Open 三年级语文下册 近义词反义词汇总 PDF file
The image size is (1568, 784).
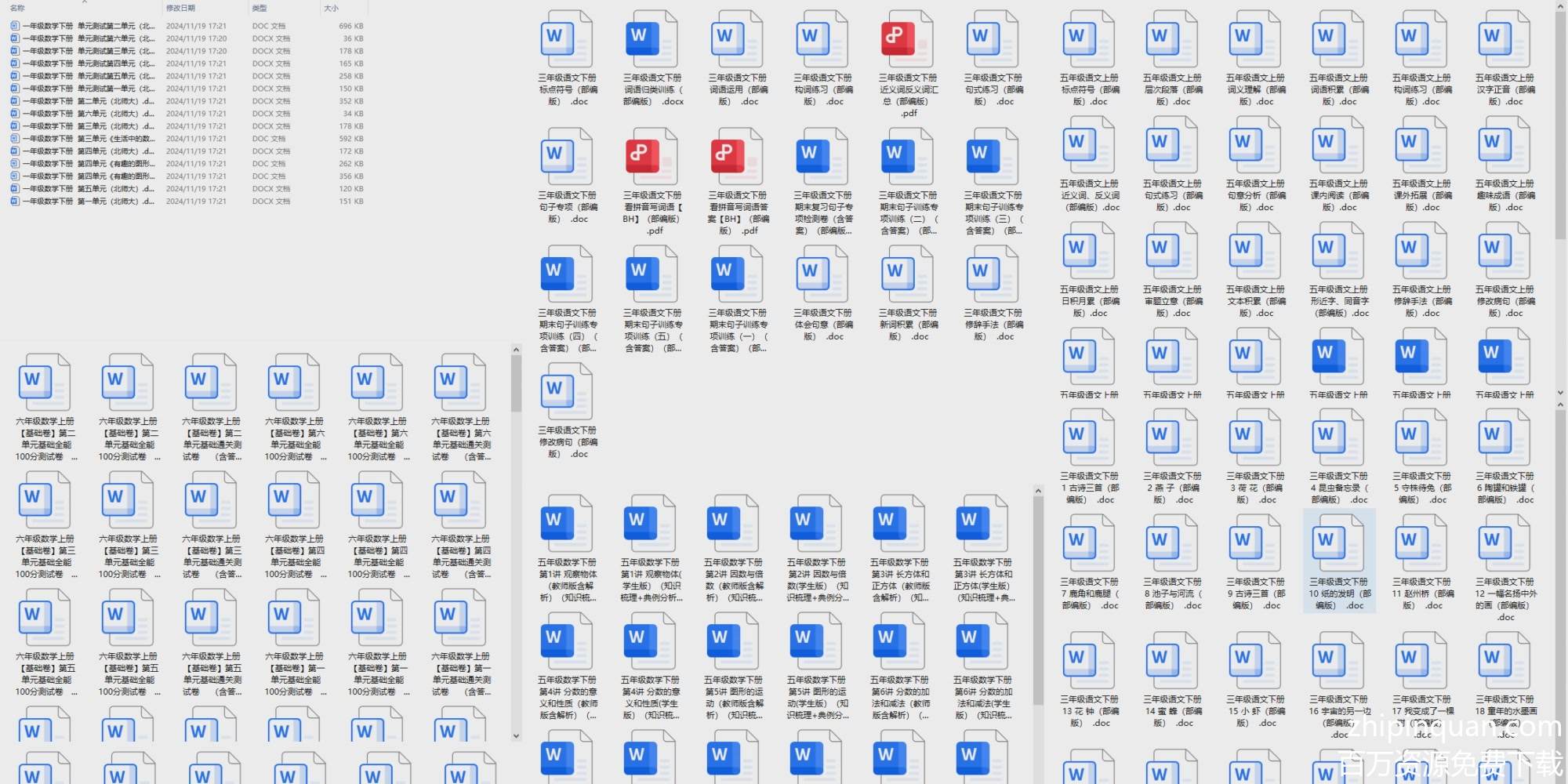[x=908, y=65]
